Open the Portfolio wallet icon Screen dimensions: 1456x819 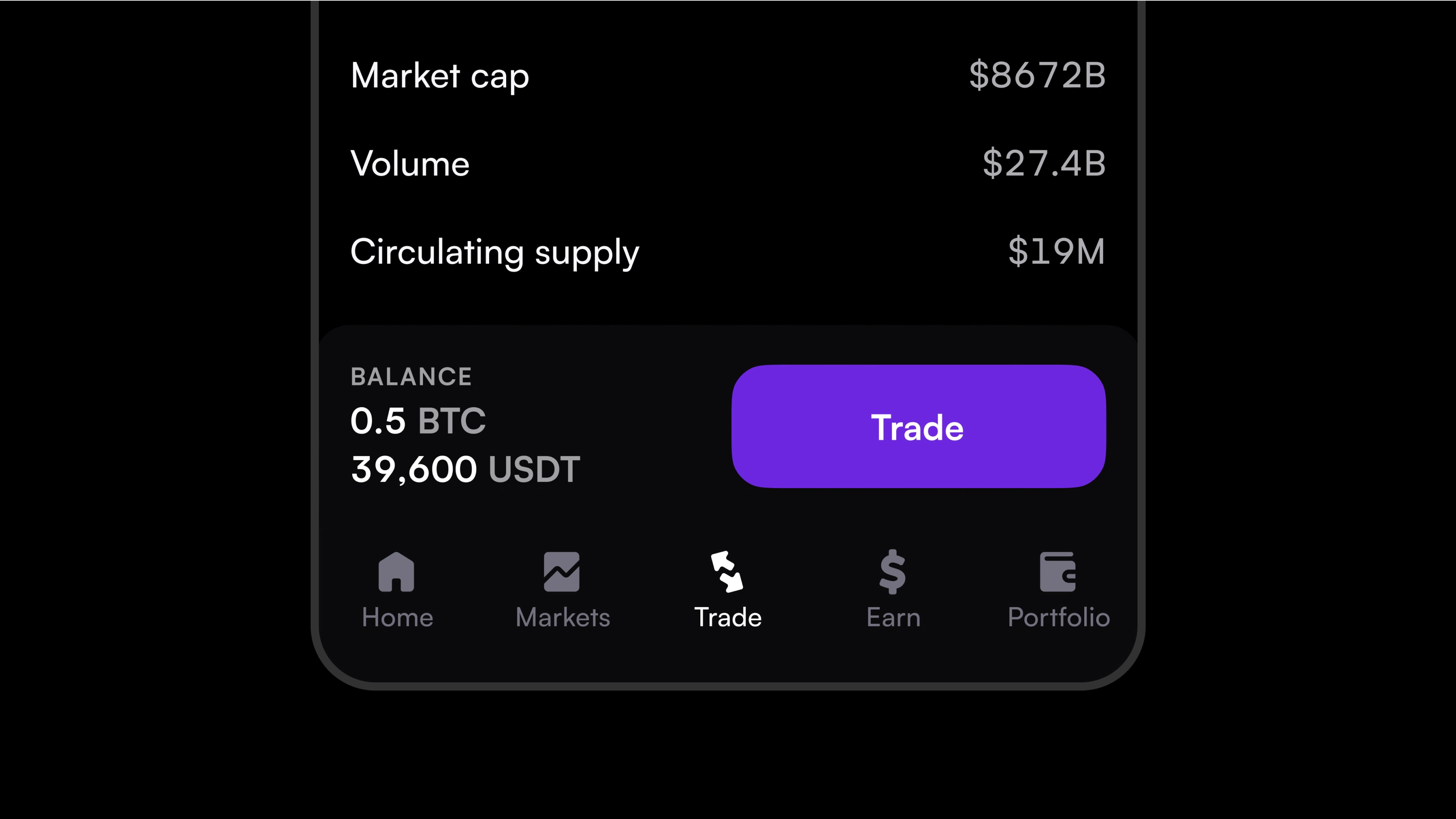click(x=1057, y=572)
